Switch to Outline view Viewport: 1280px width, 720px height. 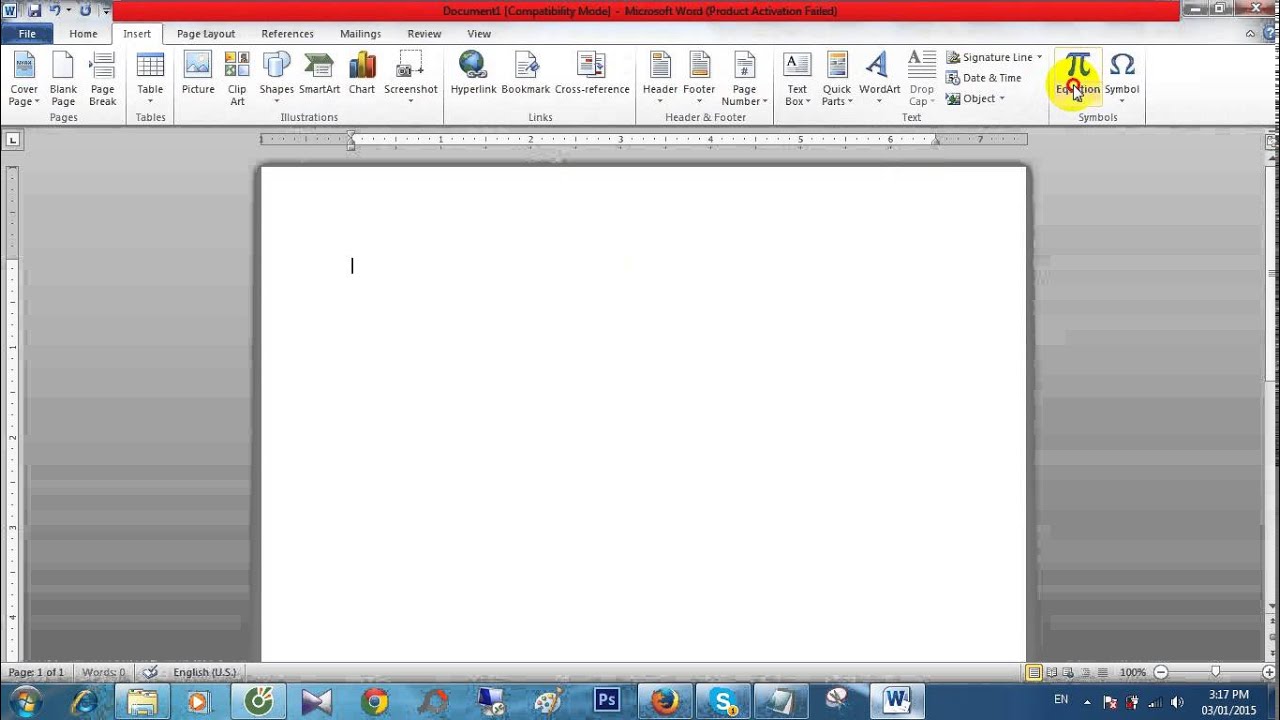(x=1086, y=672)
